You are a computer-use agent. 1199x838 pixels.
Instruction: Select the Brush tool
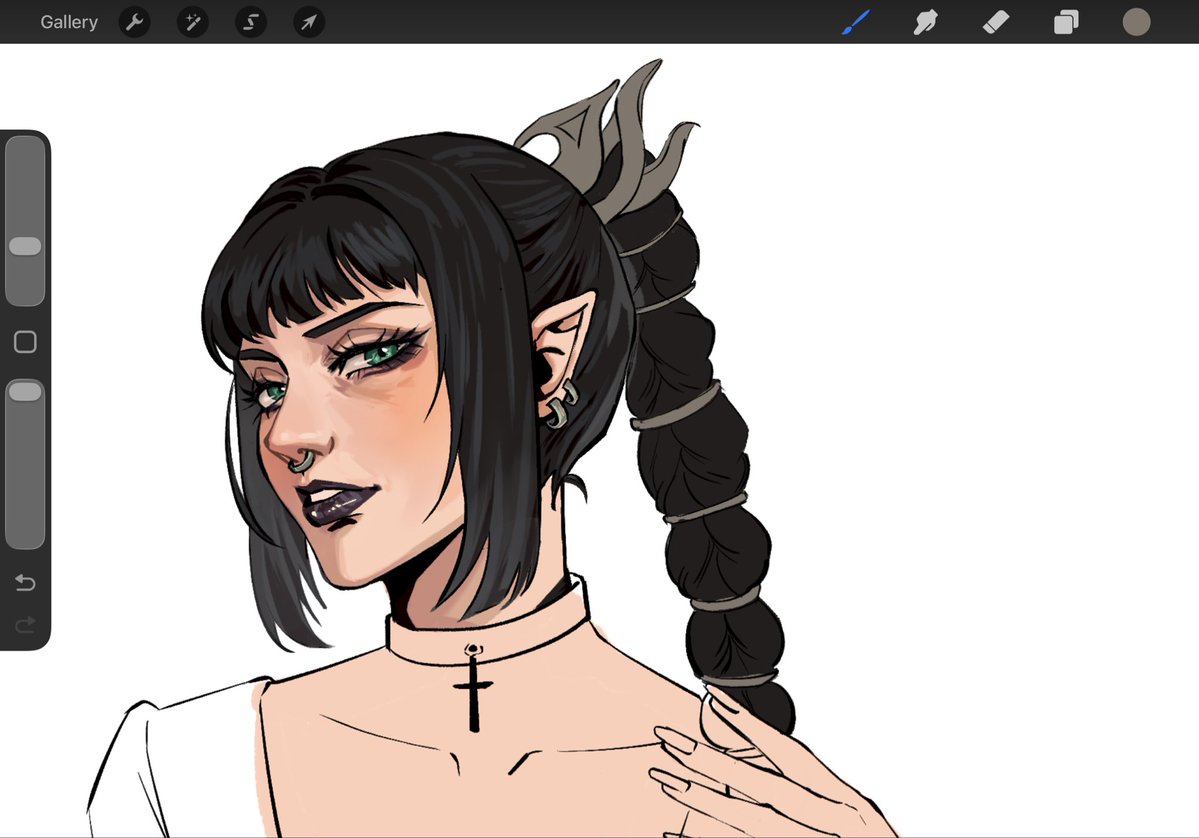pyautogui.click(x=856, y=22)
